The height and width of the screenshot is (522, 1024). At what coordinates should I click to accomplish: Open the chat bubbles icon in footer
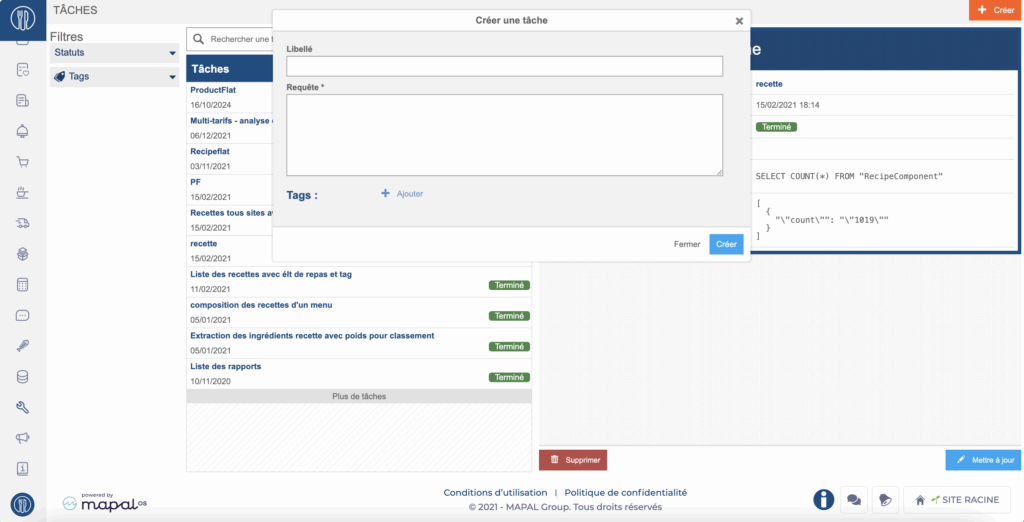click(854, 499)
